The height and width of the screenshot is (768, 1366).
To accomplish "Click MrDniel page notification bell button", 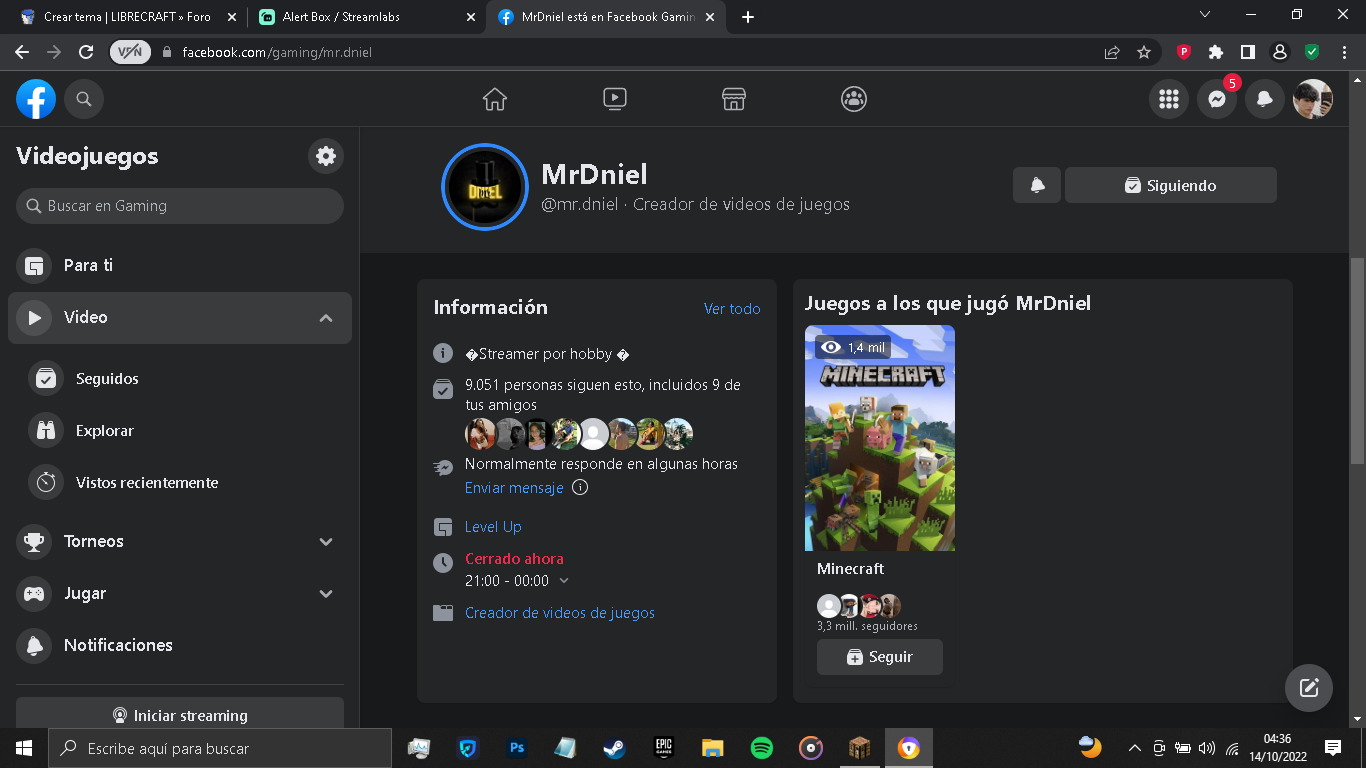I will click(x=1038, y=185).
